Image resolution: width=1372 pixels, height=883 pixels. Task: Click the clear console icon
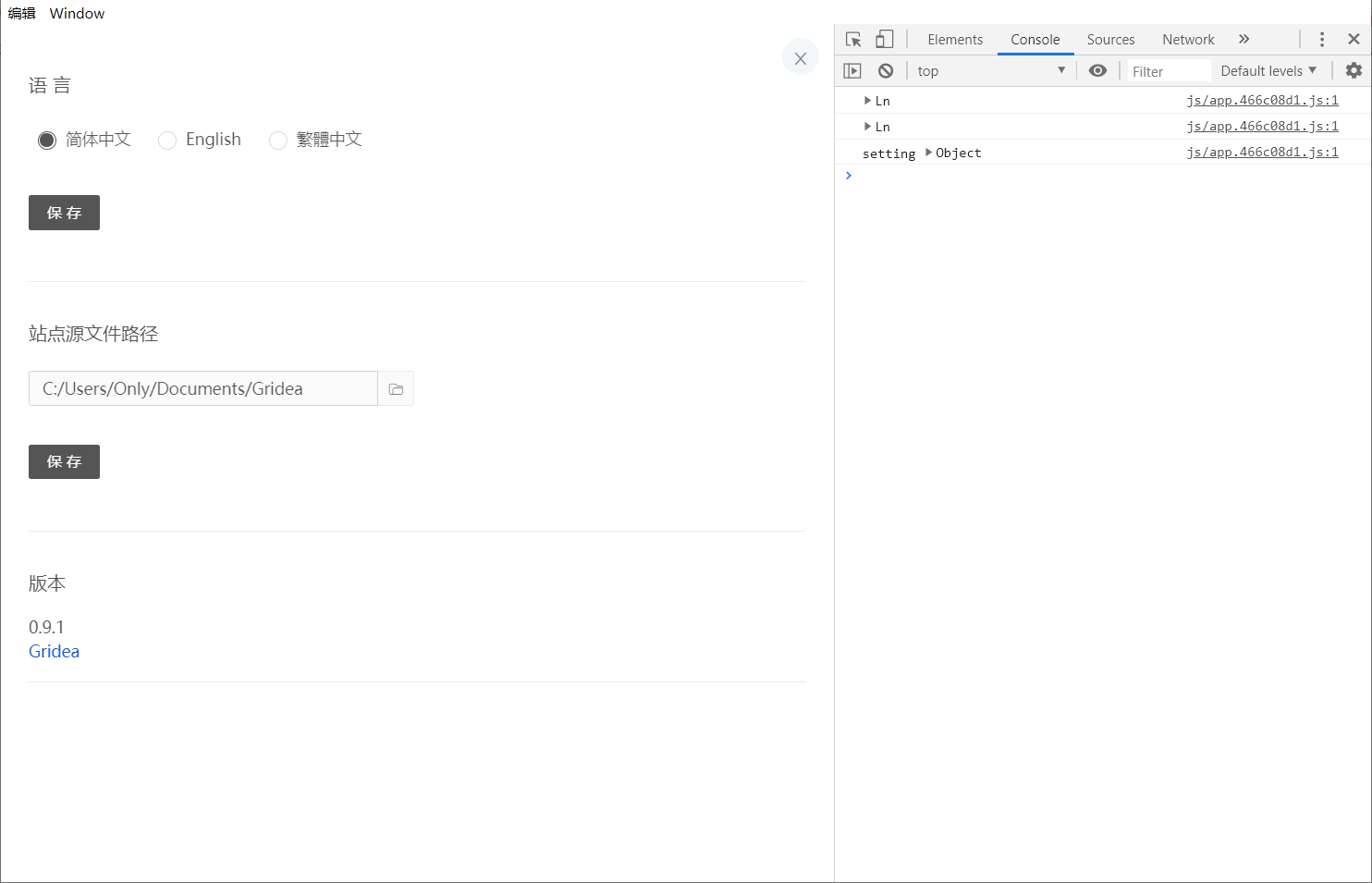click(885, 69)
